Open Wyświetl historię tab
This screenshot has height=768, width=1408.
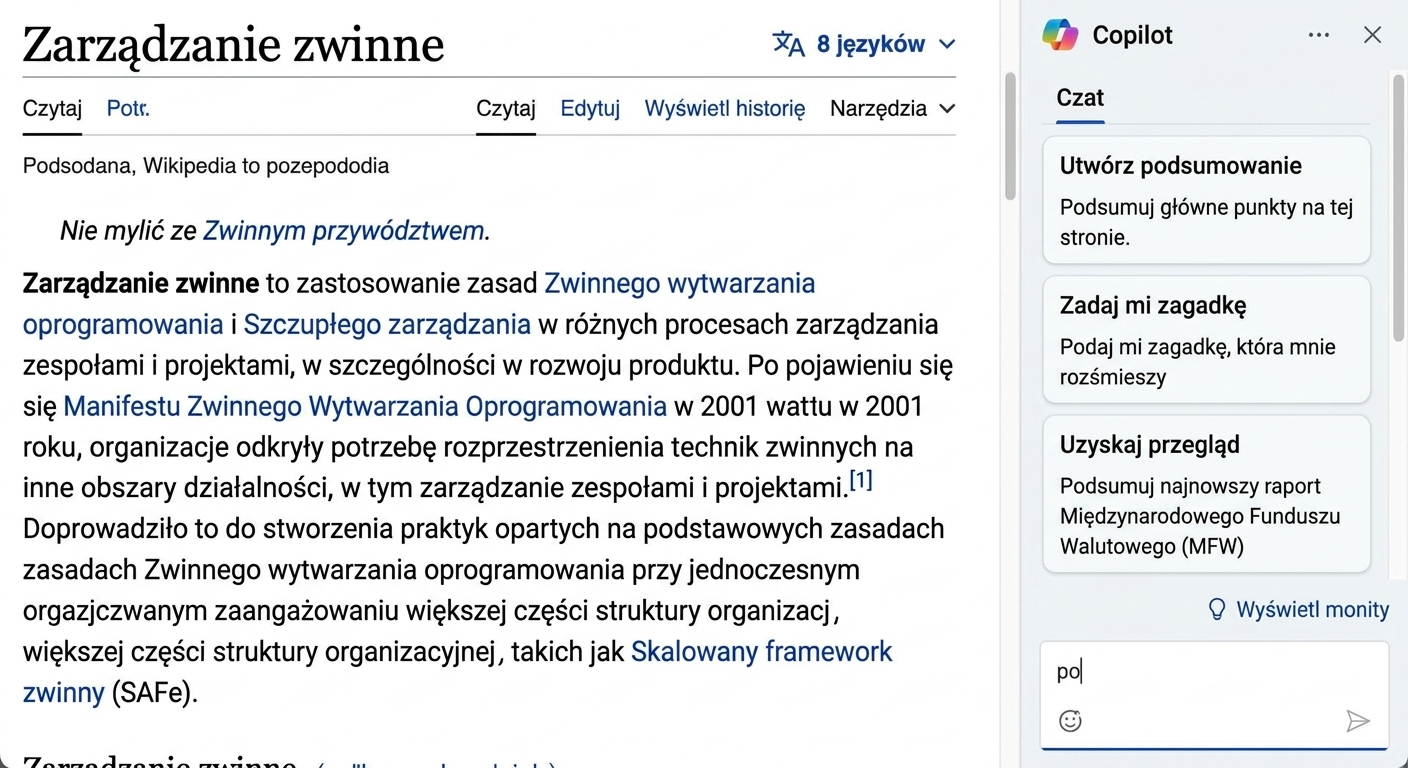[725, 108]
